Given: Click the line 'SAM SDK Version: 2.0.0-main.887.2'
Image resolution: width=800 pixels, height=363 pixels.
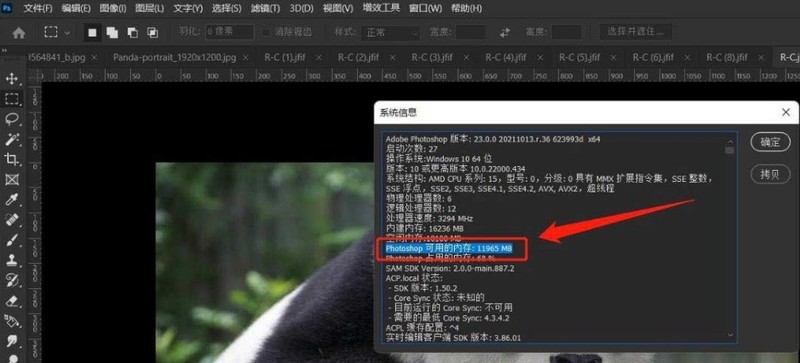Looking at the screenshot, I should click(450, 268).
